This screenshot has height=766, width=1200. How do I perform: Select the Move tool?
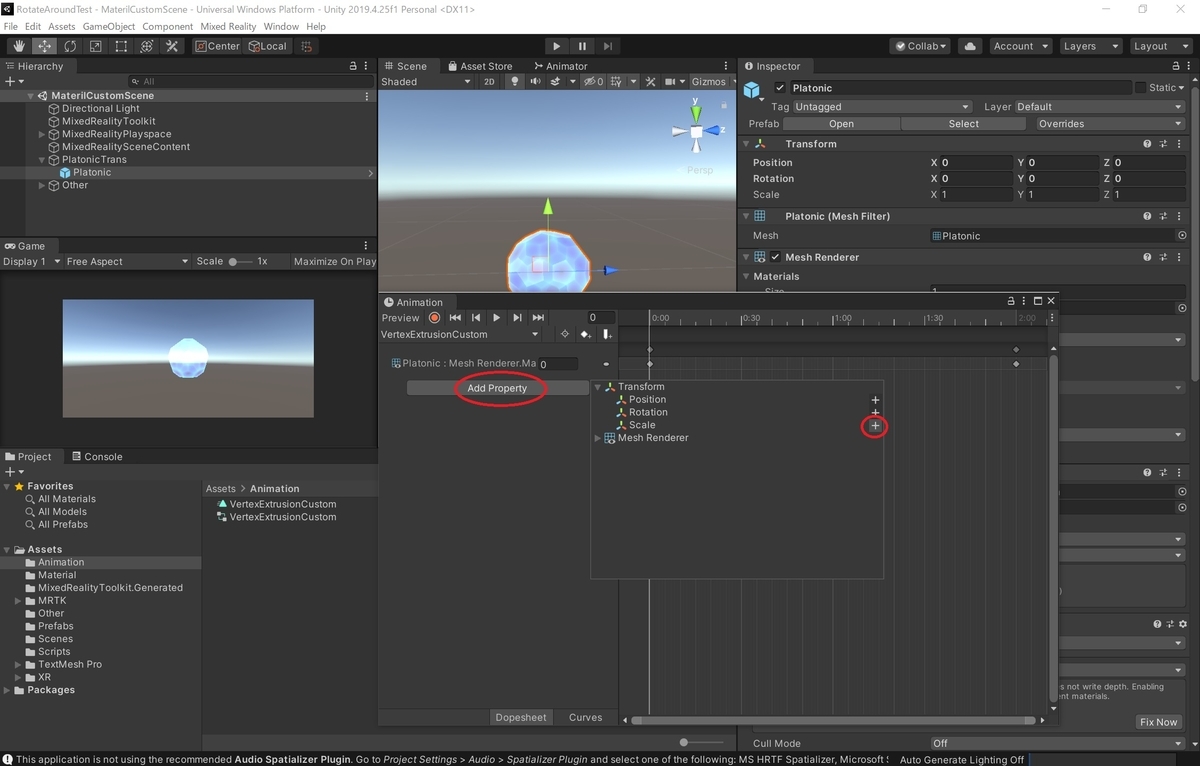pos(45,46)
